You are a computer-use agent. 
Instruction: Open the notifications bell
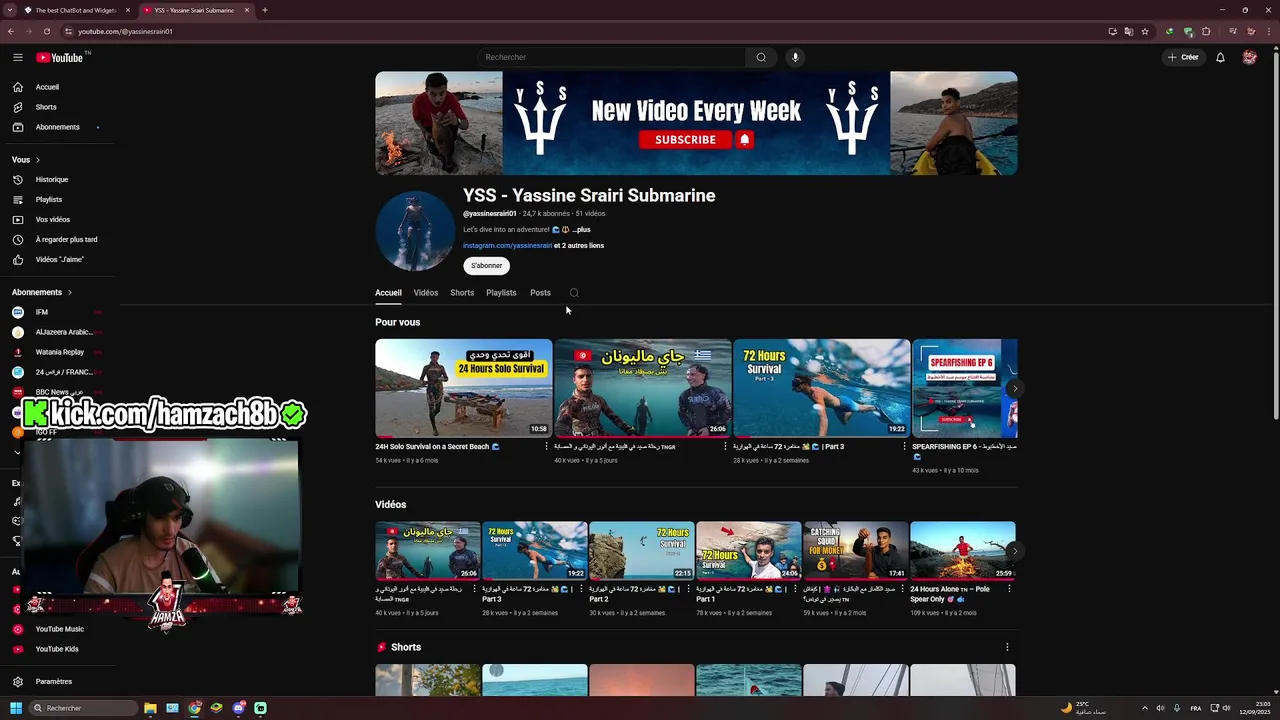[x=1220, y=57]
